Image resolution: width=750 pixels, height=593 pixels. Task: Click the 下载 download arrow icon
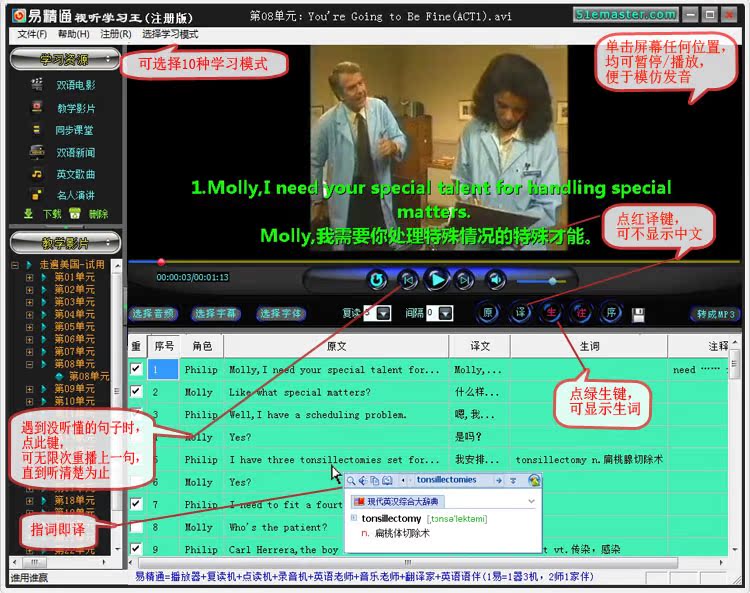(x=29, y=214)
